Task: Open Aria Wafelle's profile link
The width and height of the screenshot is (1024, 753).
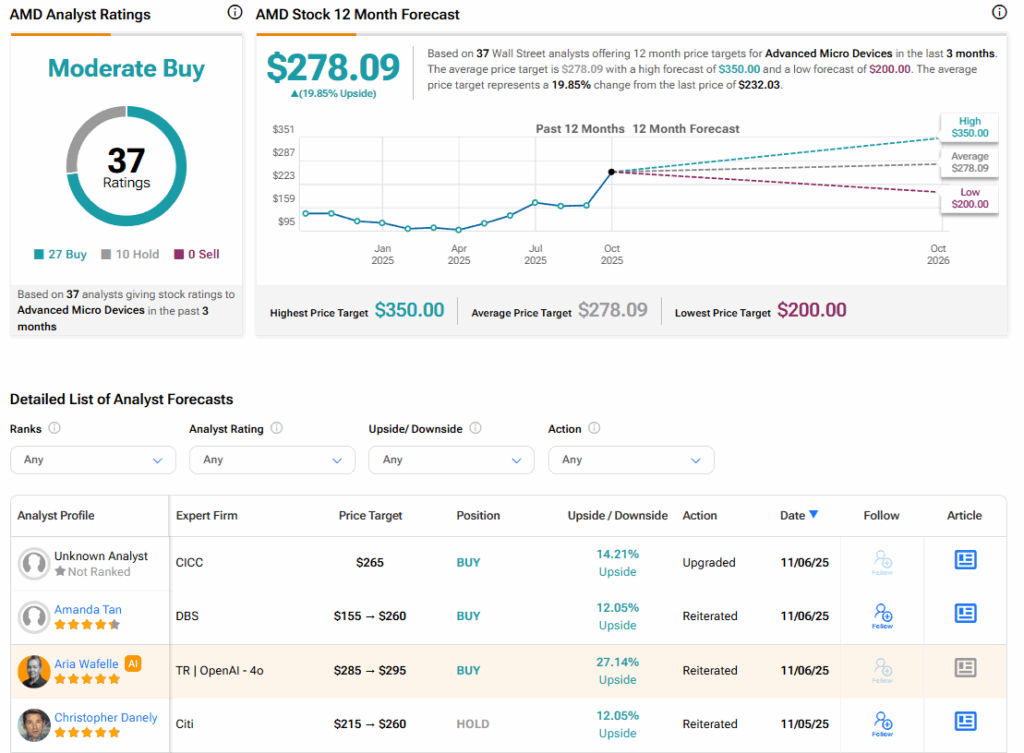Action: [86, 664]
